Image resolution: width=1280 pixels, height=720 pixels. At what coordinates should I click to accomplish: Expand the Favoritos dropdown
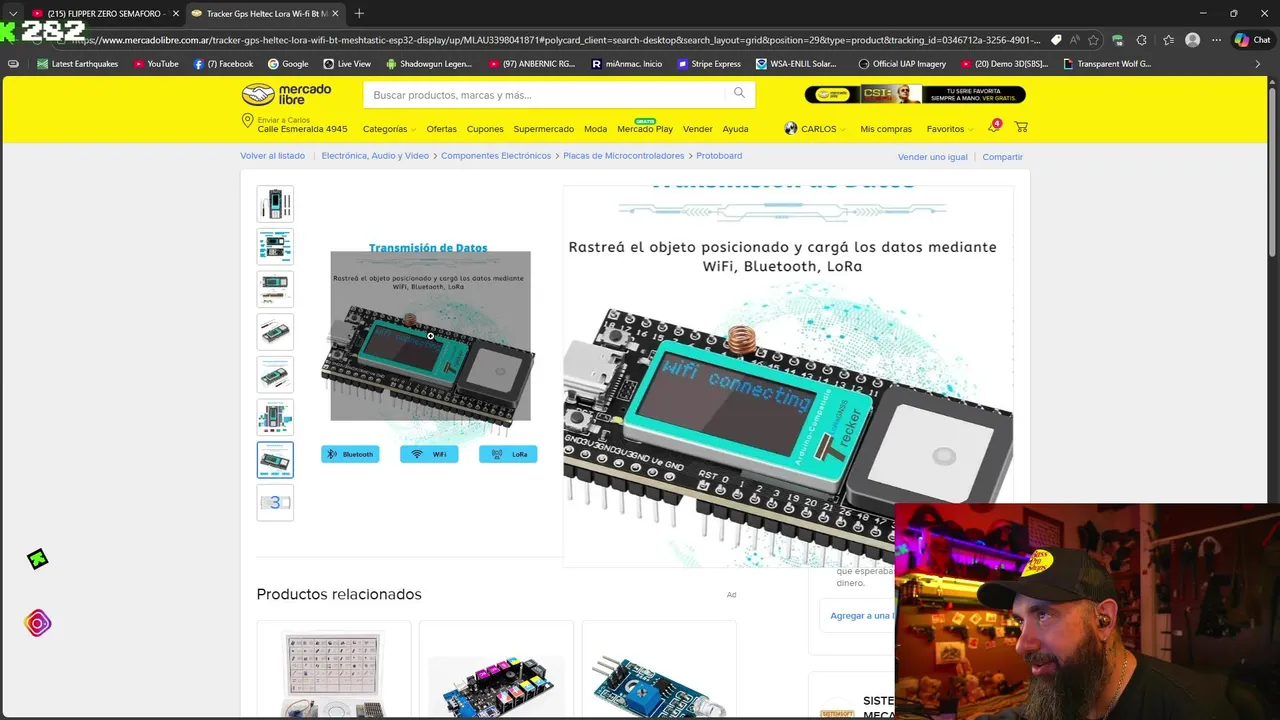pos(949,129)
